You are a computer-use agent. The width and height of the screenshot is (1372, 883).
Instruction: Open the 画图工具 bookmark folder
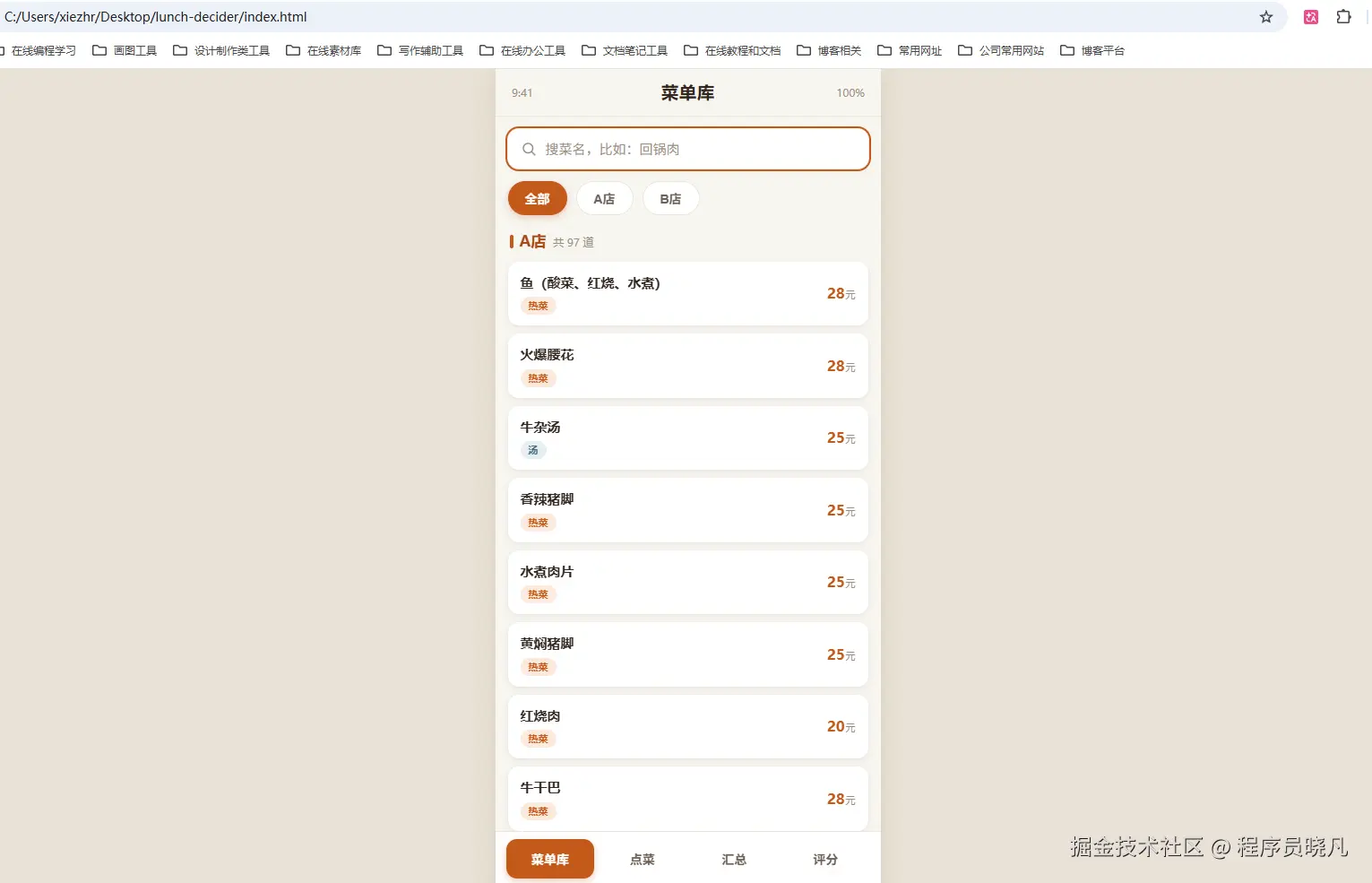tap(125, 50)
